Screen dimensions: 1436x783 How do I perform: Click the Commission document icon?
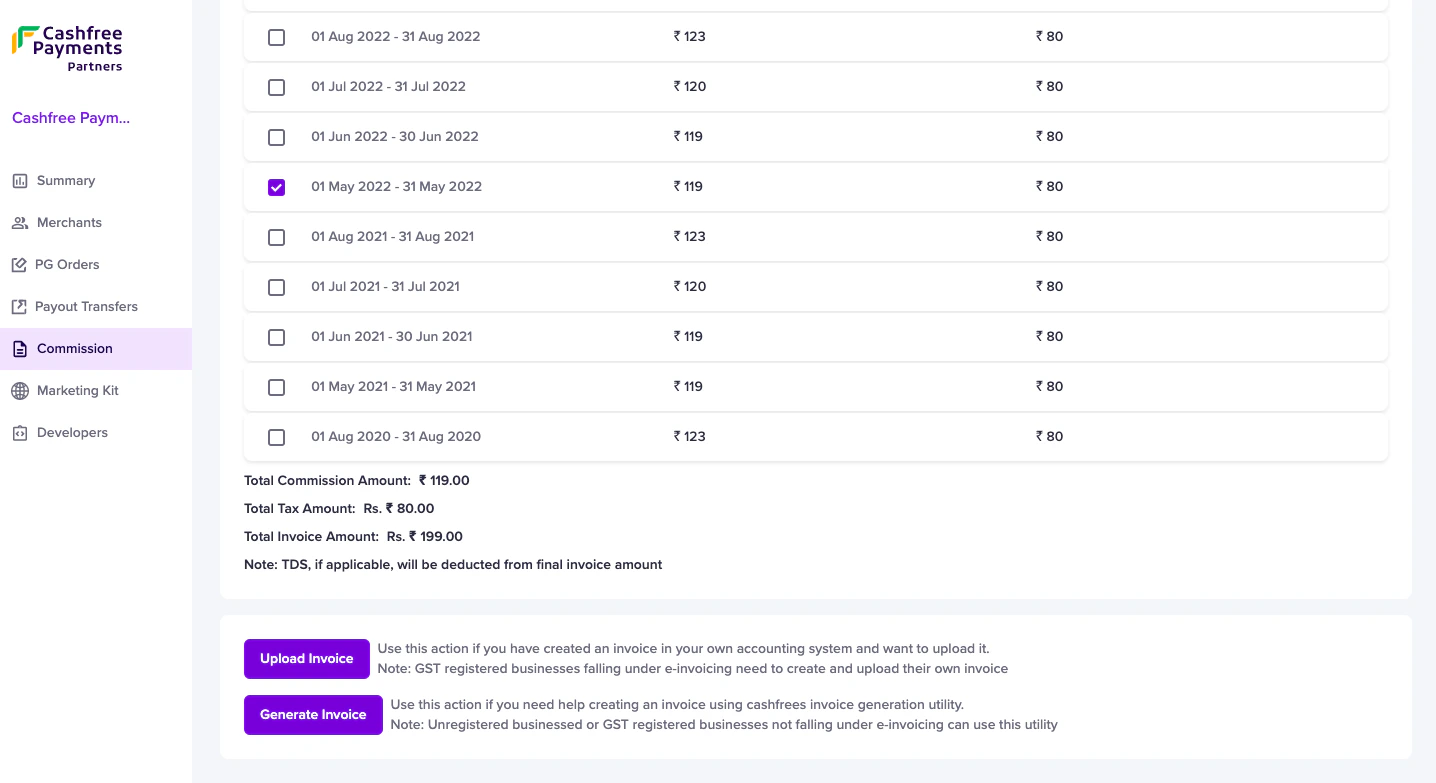point(20,349)
